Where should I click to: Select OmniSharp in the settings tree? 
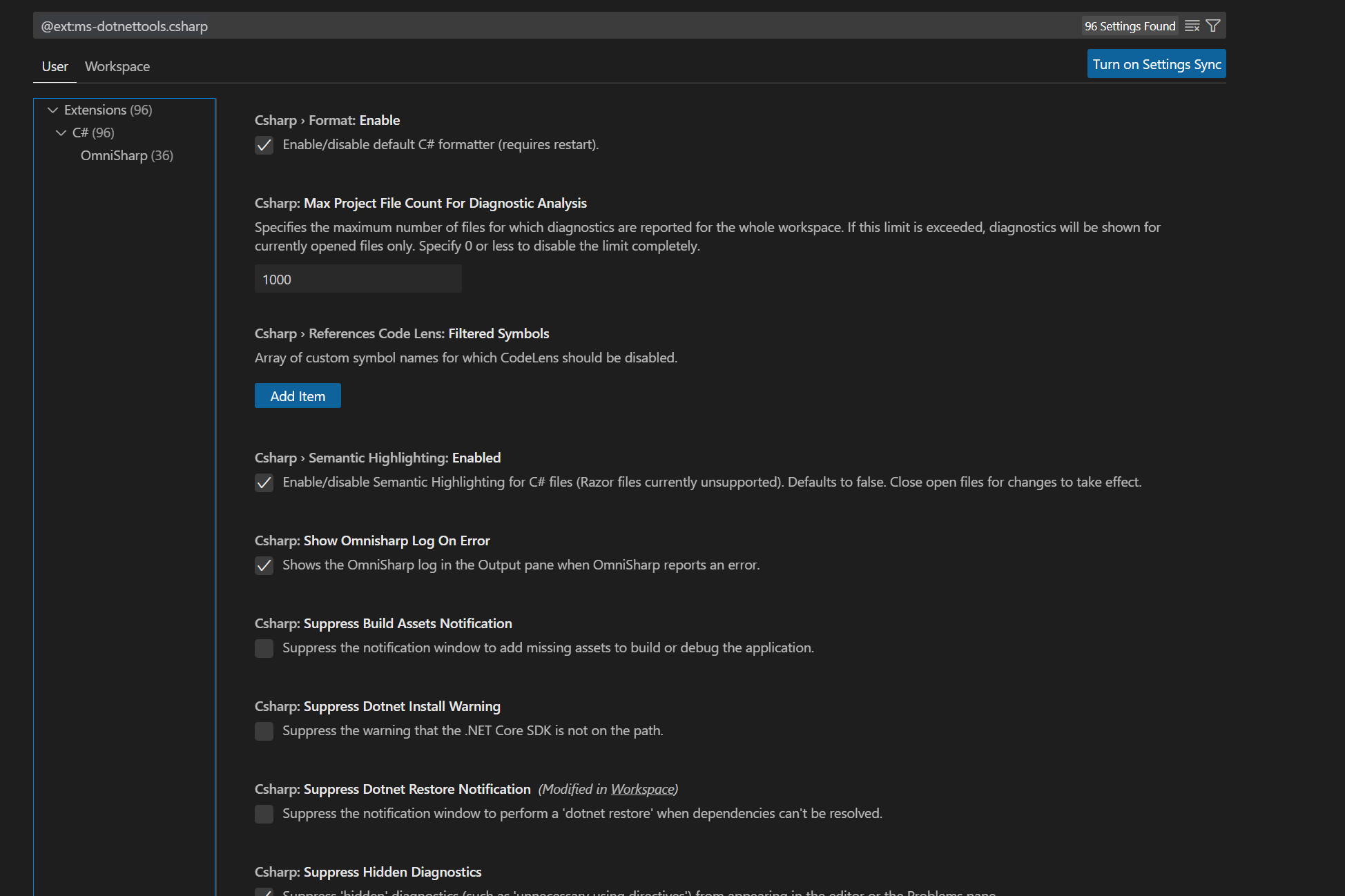pyautogui.click(x=126, y=155)
